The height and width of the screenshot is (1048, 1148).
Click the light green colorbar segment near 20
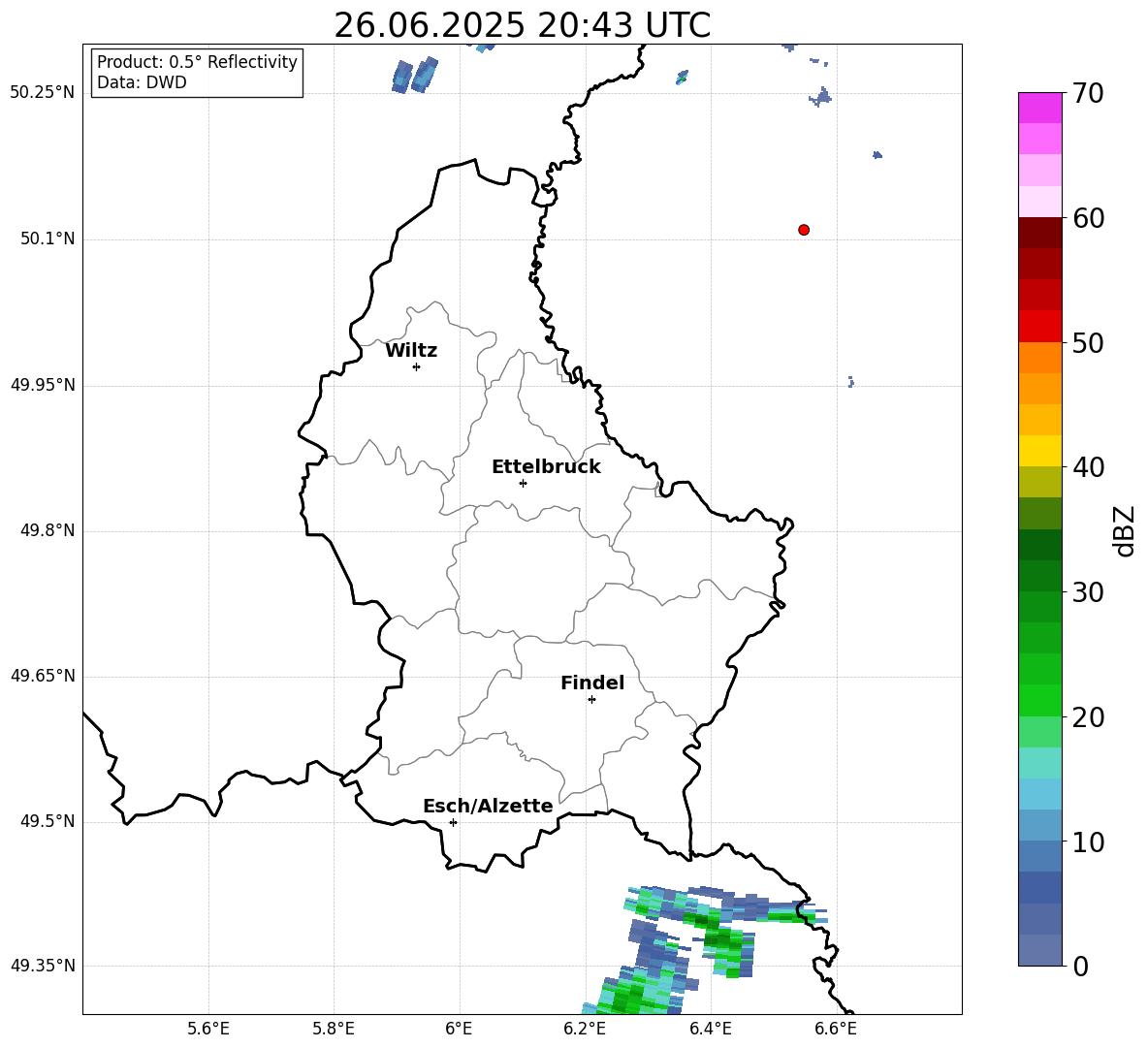pos(1040,732)
